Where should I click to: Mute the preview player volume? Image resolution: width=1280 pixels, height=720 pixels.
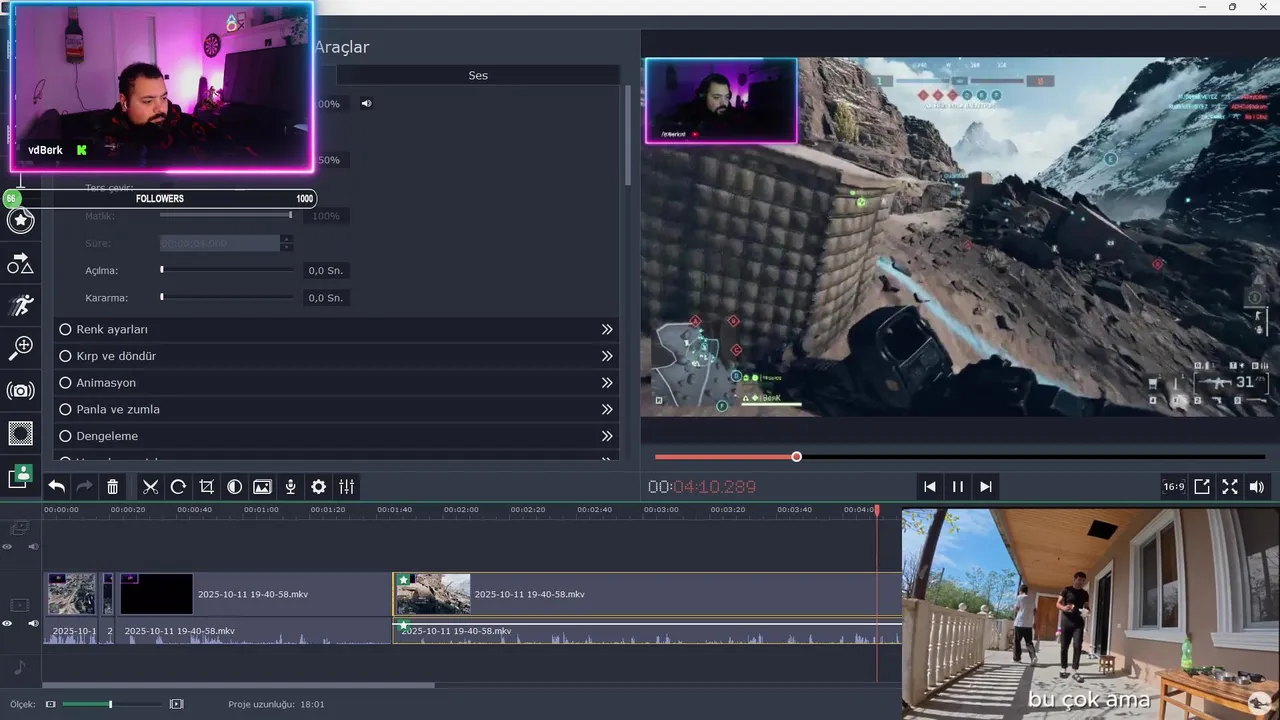click(x=1257, y=487)
